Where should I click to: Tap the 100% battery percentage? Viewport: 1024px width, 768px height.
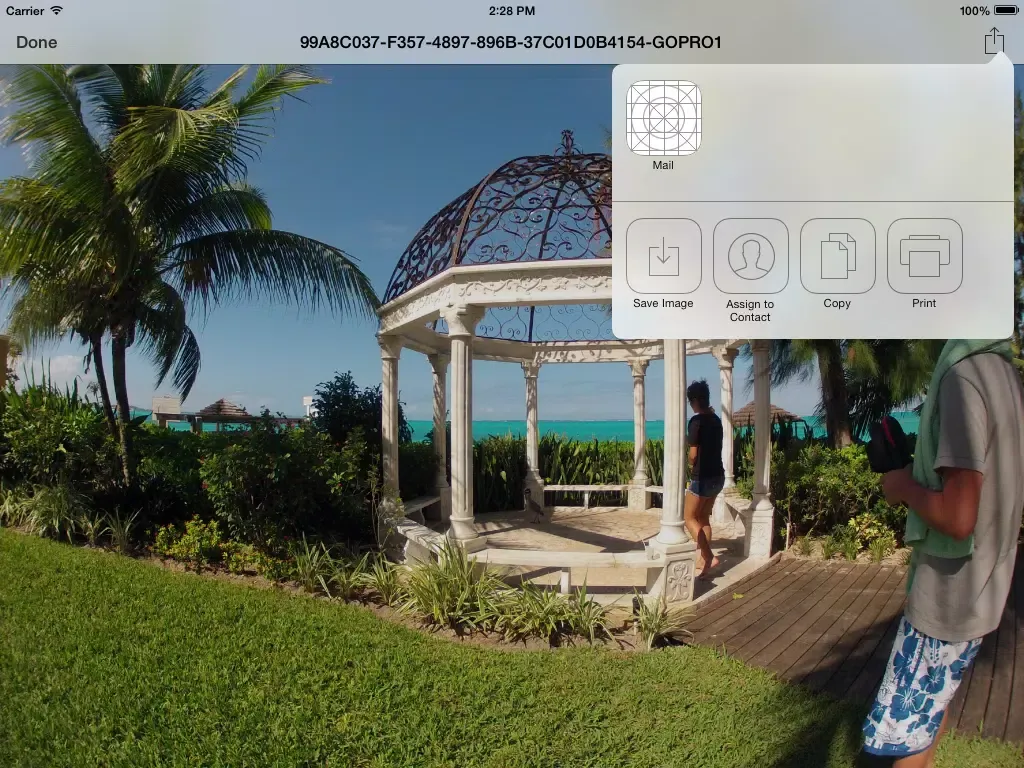tap(974, 10)
